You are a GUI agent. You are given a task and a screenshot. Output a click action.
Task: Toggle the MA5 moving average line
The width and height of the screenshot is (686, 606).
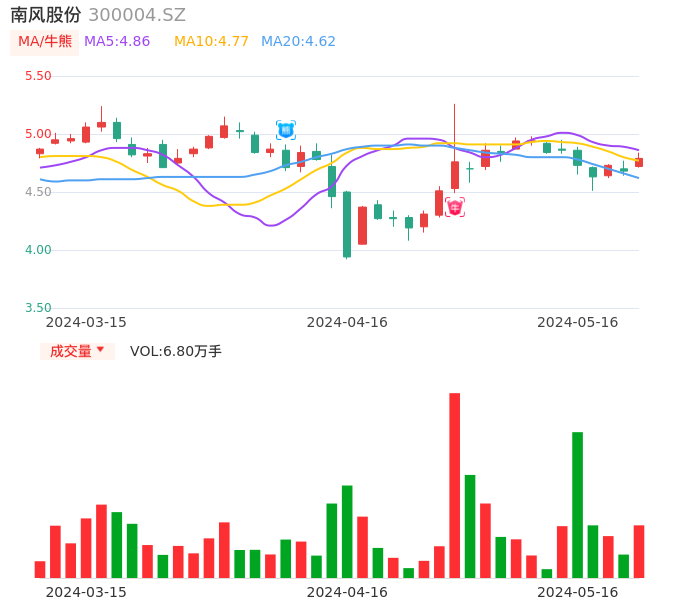coord(117,42)
